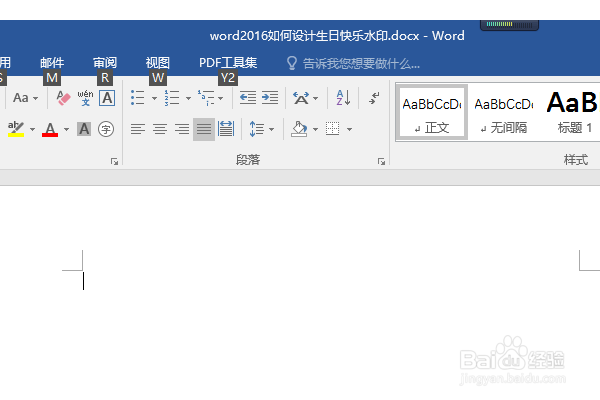Apply paragraph shading (paint bucket)
Viewport: 600px width, 400px height.
pos(299,129)
